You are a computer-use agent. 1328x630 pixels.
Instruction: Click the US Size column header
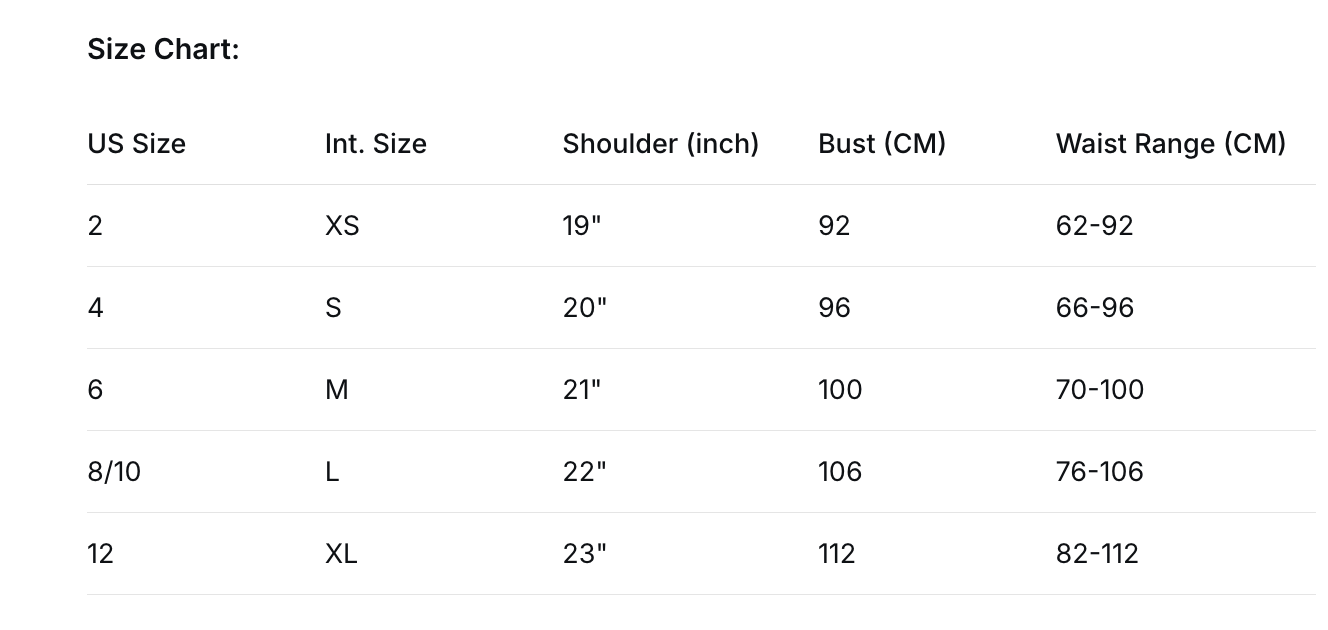(x=136, y=144)
